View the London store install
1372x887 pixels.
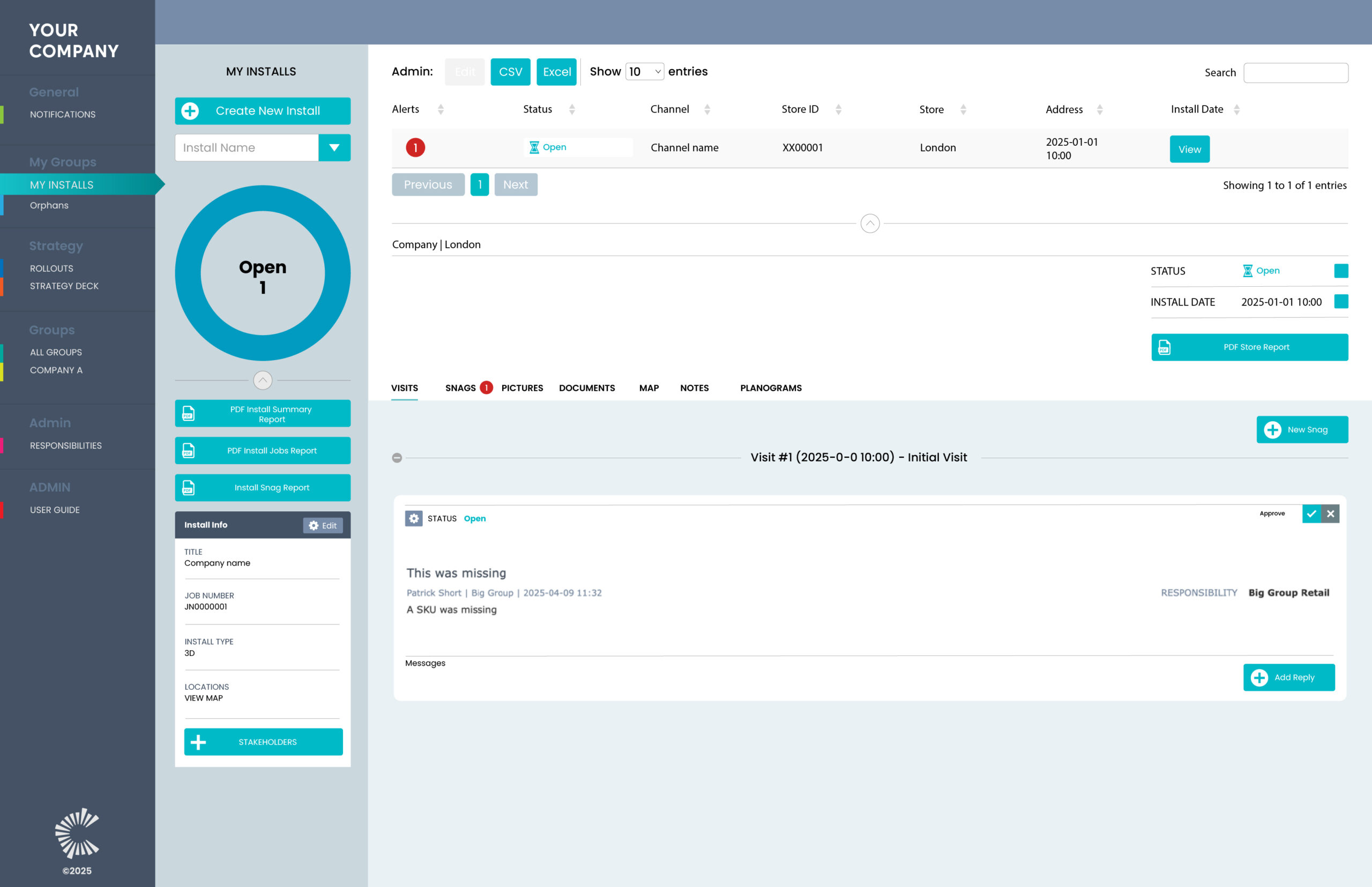[x=1189, y=149]
